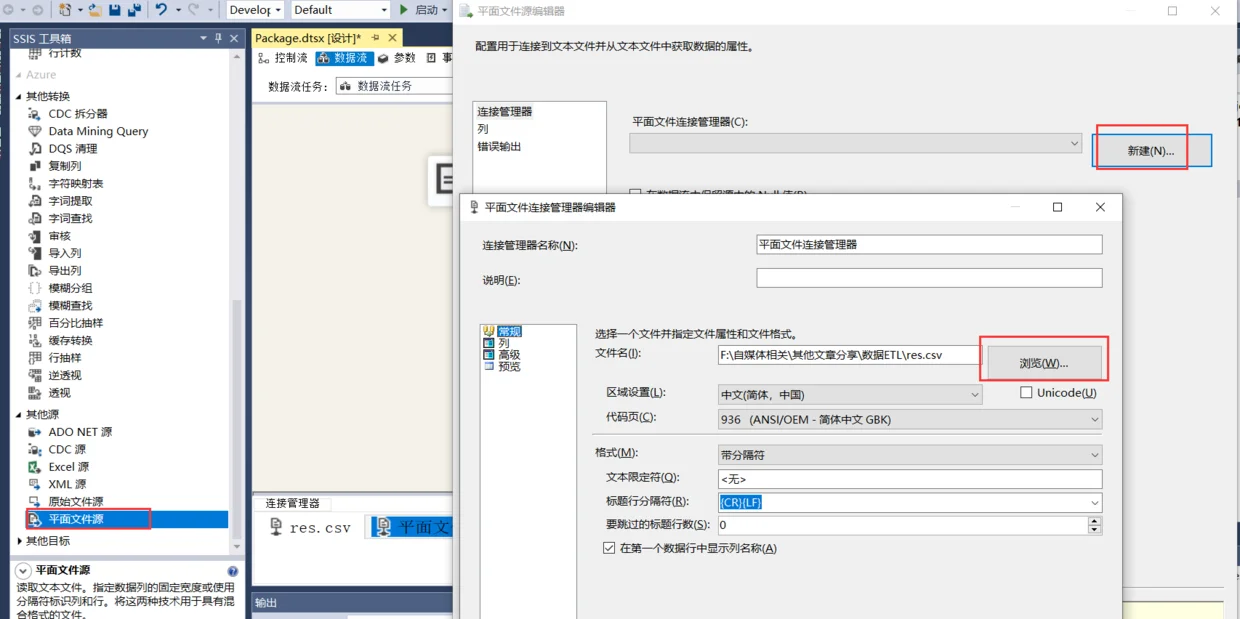Open the 区域设置 dropdown
Image resolution: width=1240 pixels, height=619 pixels.
point(974,395)
